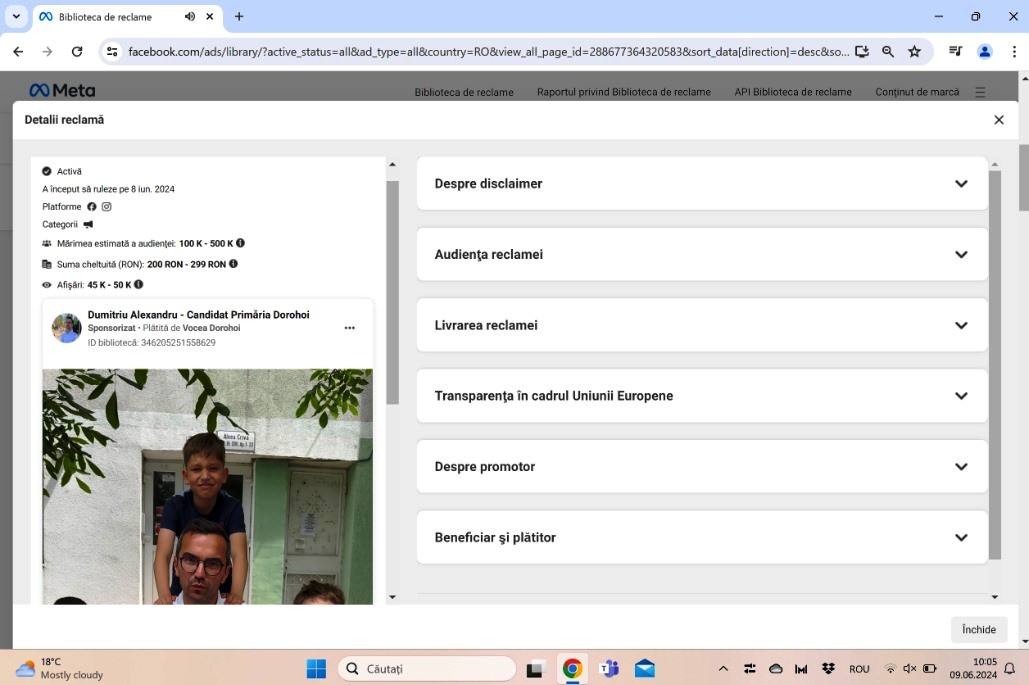Open the Dumitriu Alexandru page name link
Viewport: 1029px width, 685px height.
pos(198,314)
